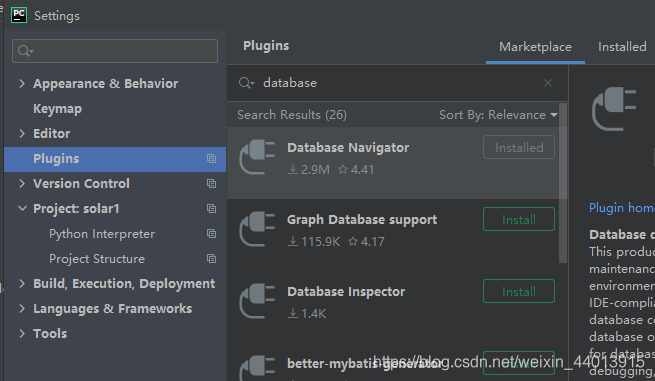Click the star rating icon of Graph Database support

(x=353, y=241)
